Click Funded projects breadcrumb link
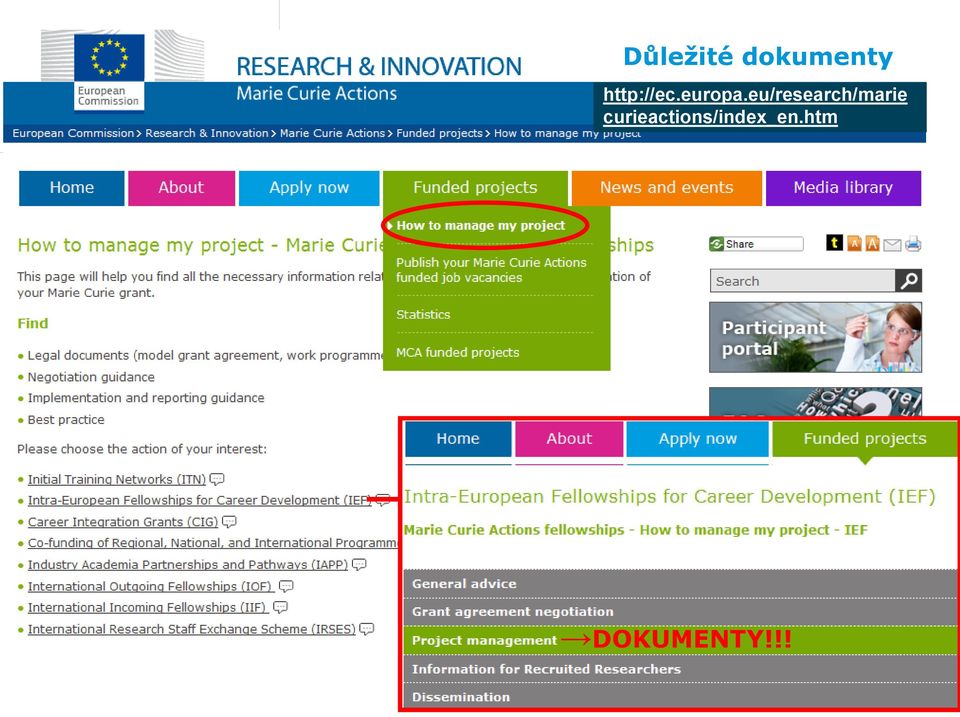The height and width of the screenshot is (717, 960). point(439,133)
